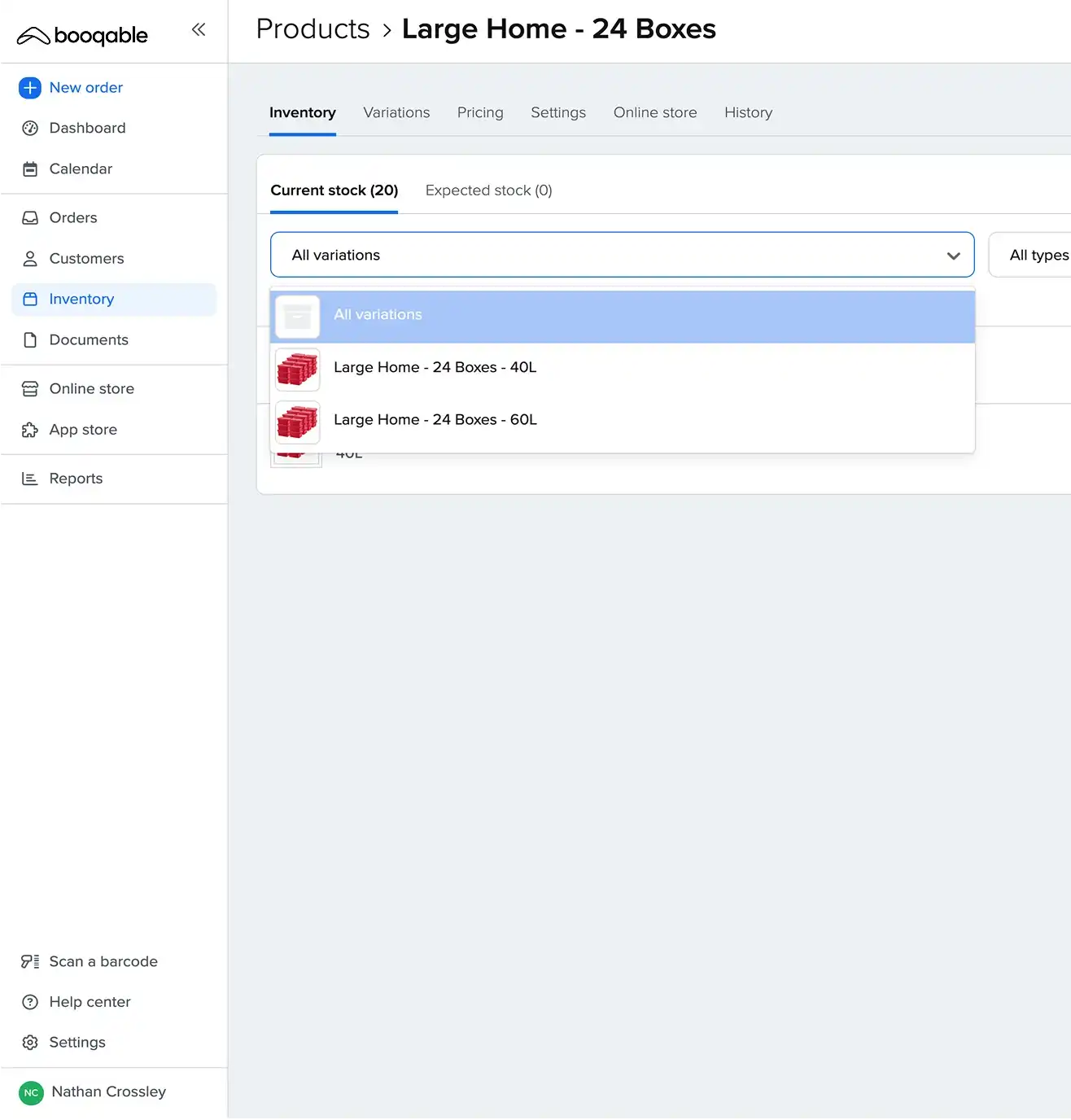Screen dimensions: 1071x1120
Task: Click the Orders inbox icon
Action: tap(30, 218)
